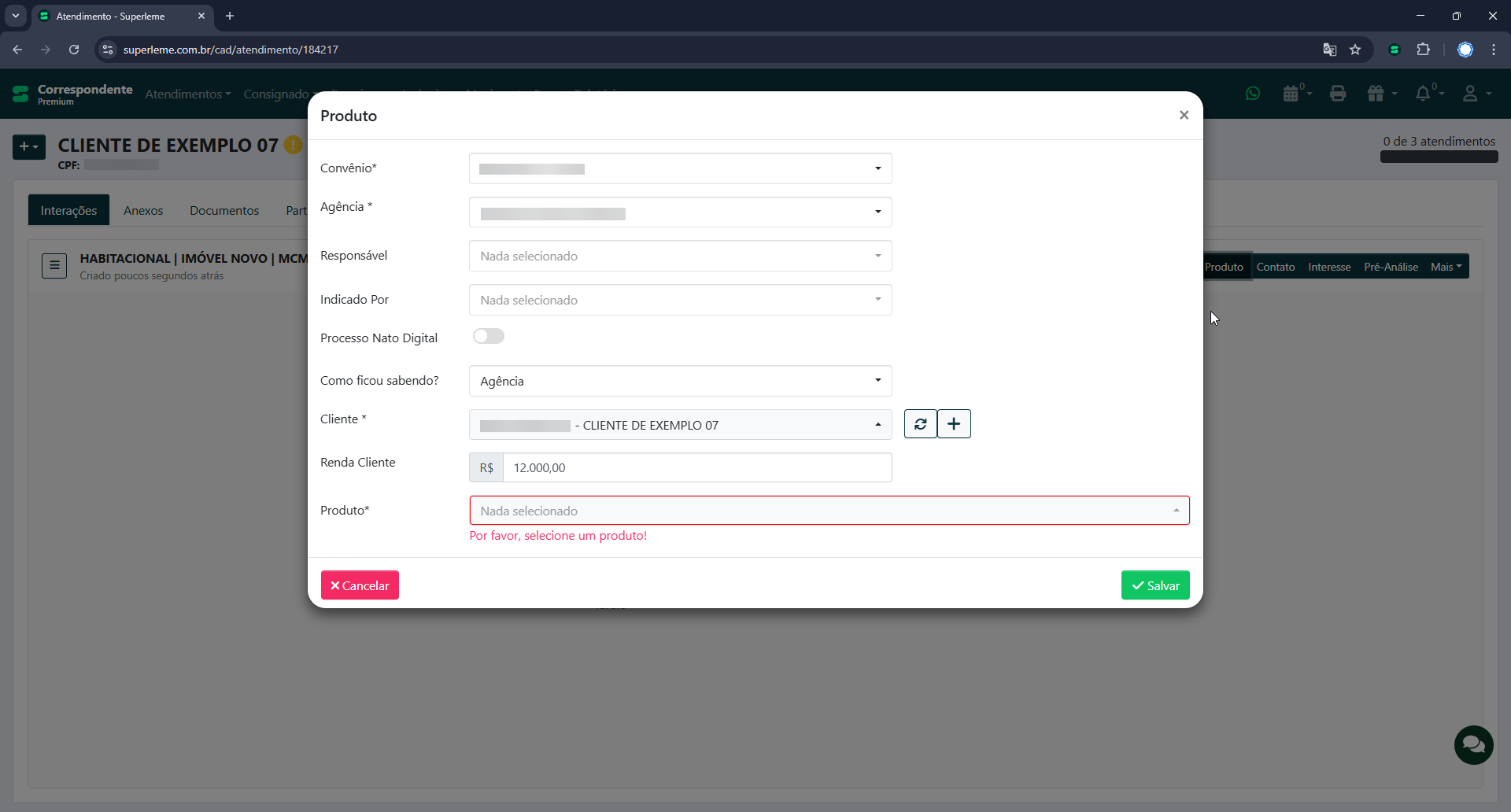Save the Produto form with Salvar
The height and width of the screenshot is (812, 1511).
click(x=1155, y=585)
